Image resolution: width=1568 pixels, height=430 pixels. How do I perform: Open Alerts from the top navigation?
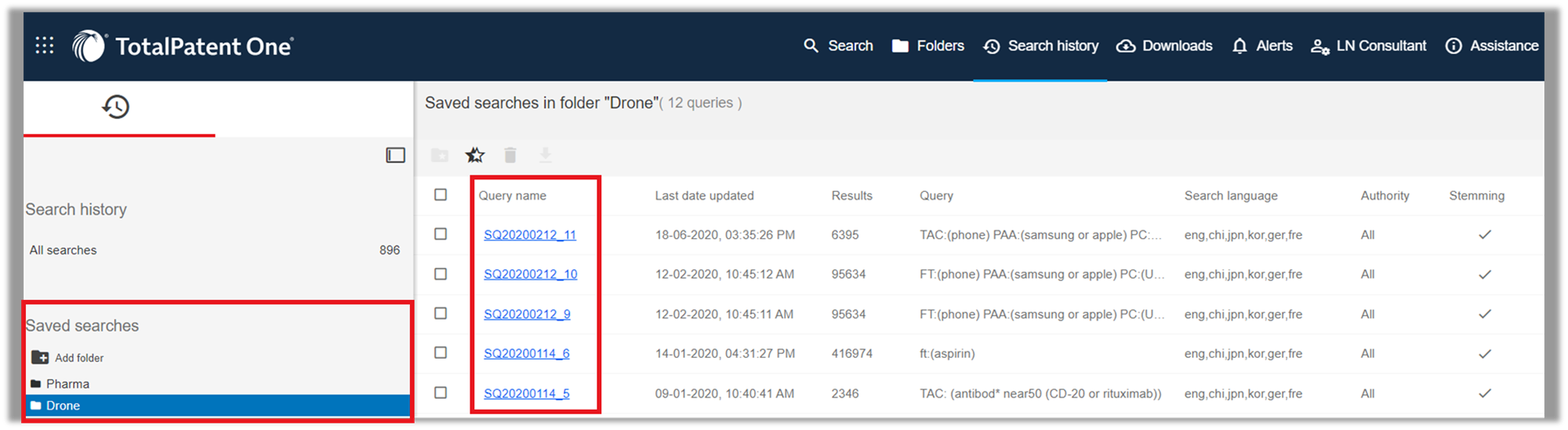coord(1262,46)
